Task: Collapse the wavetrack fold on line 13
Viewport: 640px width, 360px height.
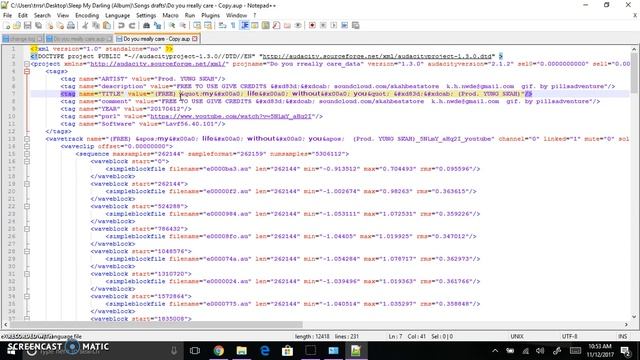Action: [27, 139]
